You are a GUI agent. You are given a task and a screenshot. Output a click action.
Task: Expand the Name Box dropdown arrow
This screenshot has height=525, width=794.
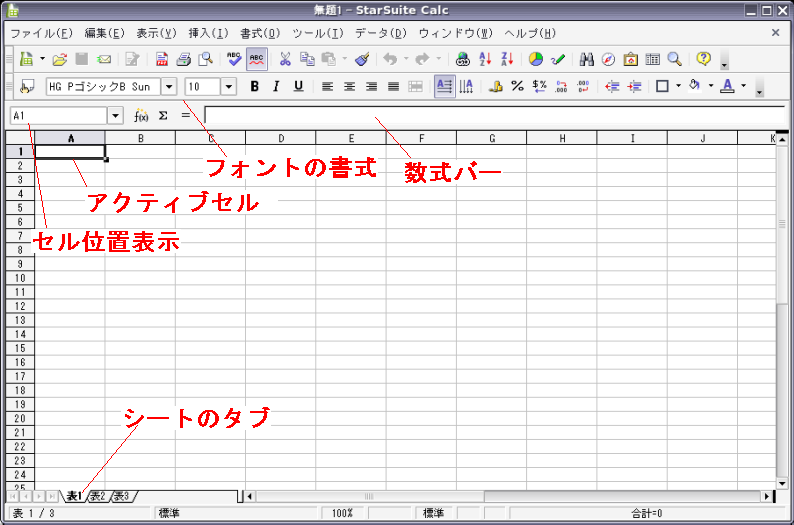(115, 116)
